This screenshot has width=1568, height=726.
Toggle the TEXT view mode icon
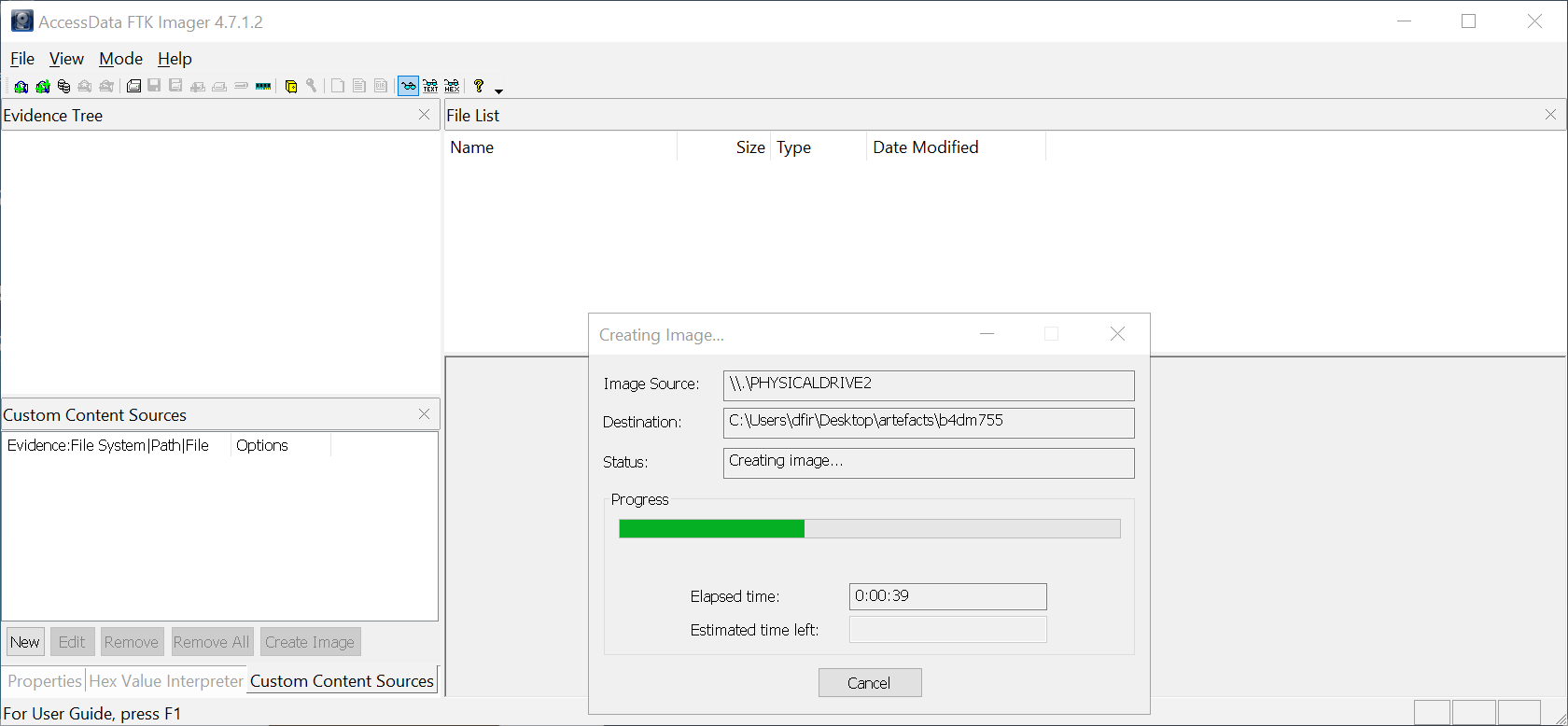click(430, 87)
